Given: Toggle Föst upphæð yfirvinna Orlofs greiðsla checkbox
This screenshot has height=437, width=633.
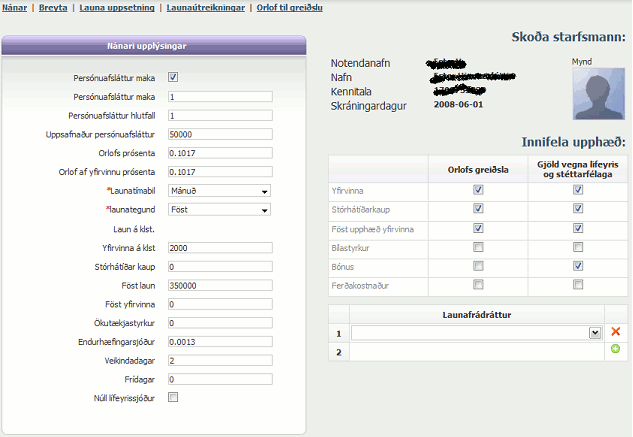Looking at the screenshot, I should point(478,228).
